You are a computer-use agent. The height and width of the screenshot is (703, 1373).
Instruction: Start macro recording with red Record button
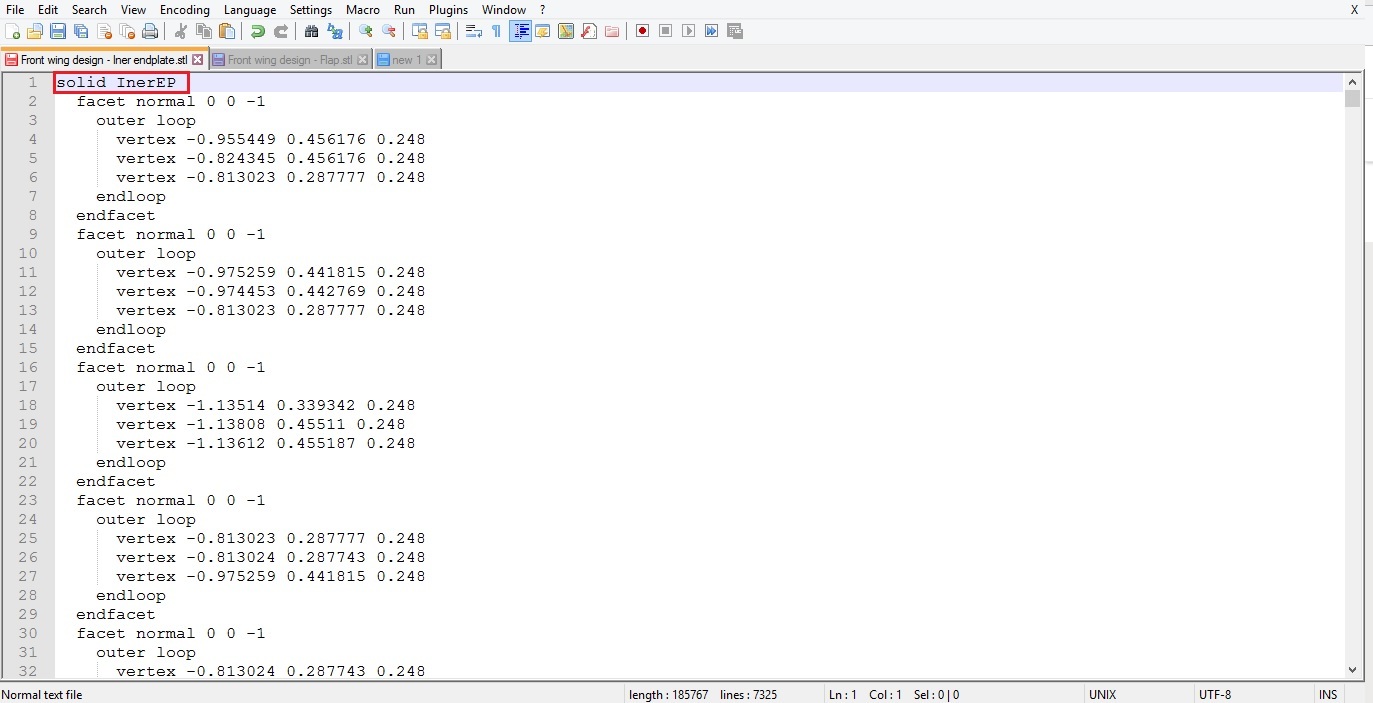click(642, 31)
